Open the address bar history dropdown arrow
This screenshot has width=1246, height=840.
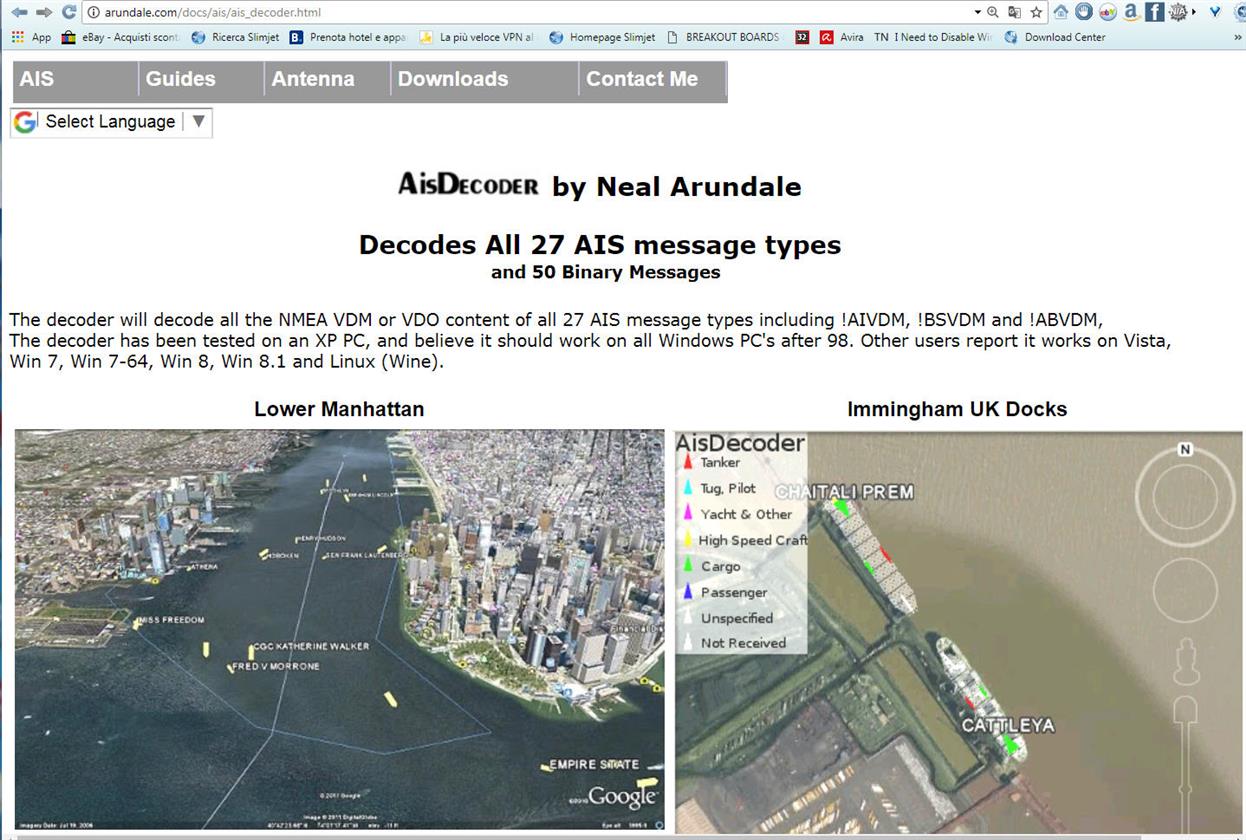(977, 12)
